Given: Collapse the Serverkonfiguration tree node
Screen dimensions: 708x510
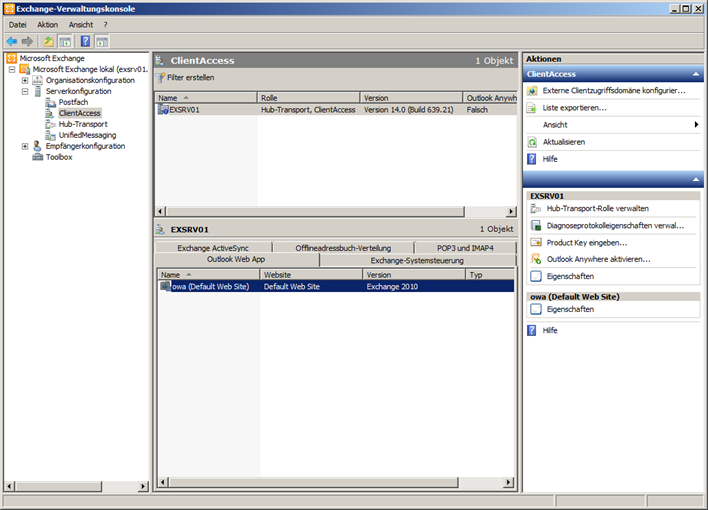Looking at the screenshot, I should pos(25,91).
